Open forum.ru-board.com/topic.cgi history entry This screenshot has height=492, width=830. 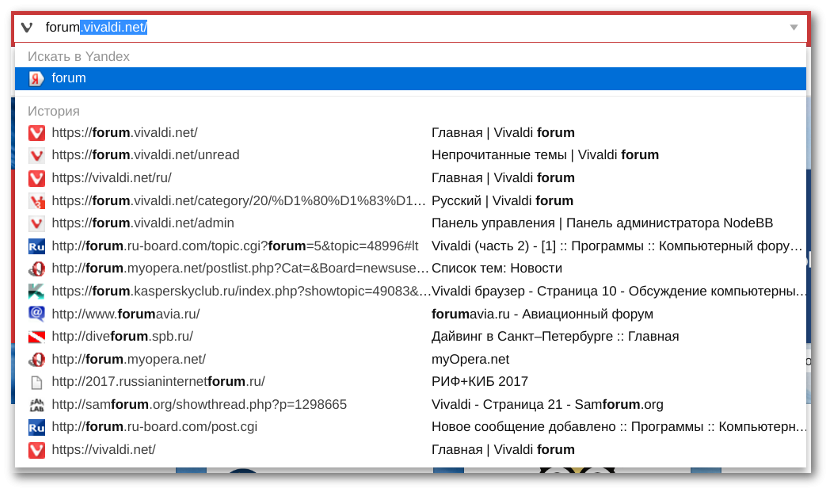410,246
